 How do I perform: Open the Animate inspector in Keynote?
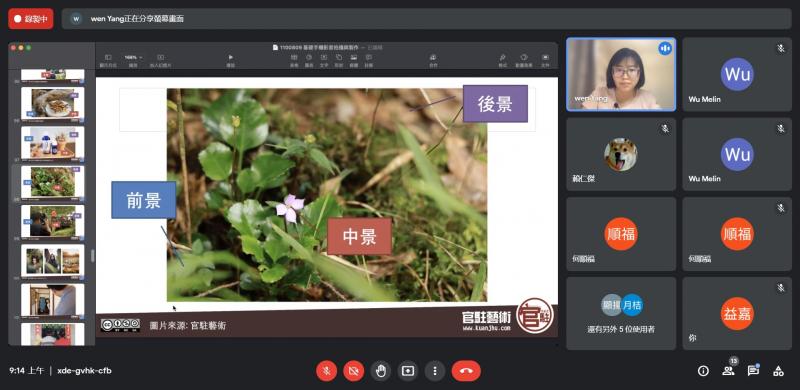523,60
